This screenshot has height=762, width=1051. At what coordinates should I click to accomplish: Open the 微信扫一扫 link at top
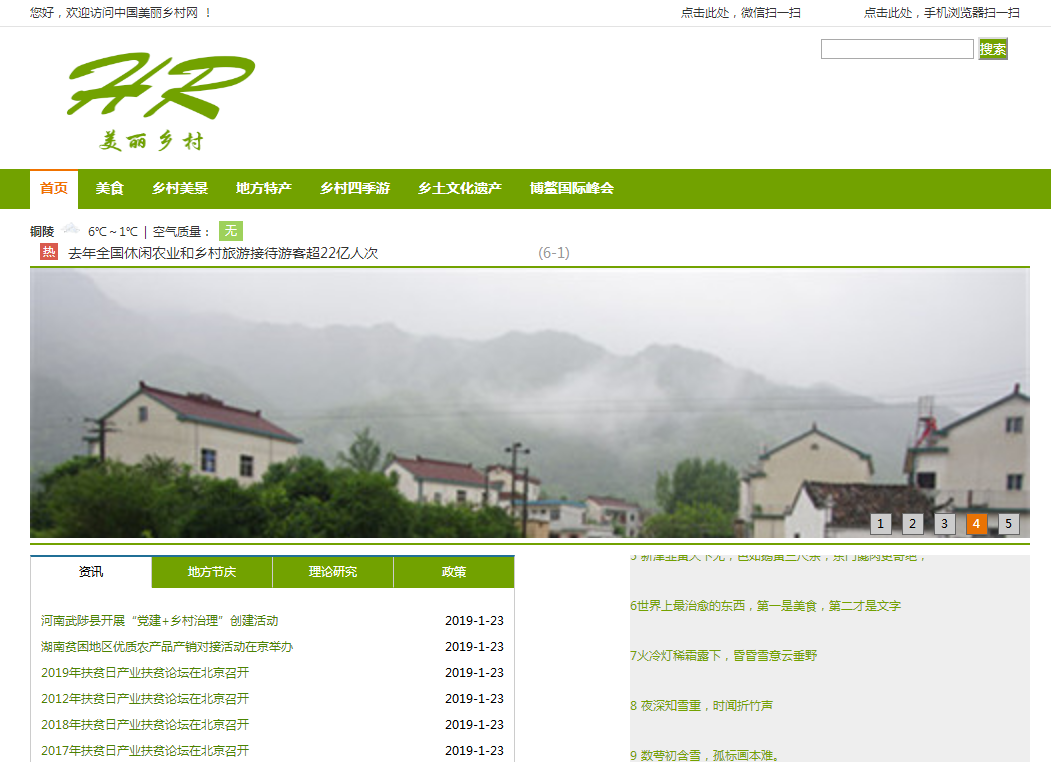coord(741,13)
